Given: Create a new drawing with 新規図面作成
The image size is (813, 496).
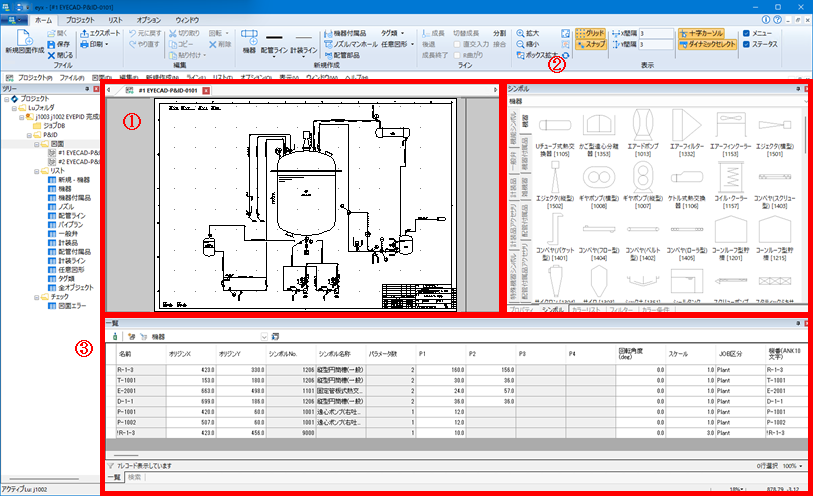Looking at the screenshot, I should pyautogui.click(x=24, y=42).
